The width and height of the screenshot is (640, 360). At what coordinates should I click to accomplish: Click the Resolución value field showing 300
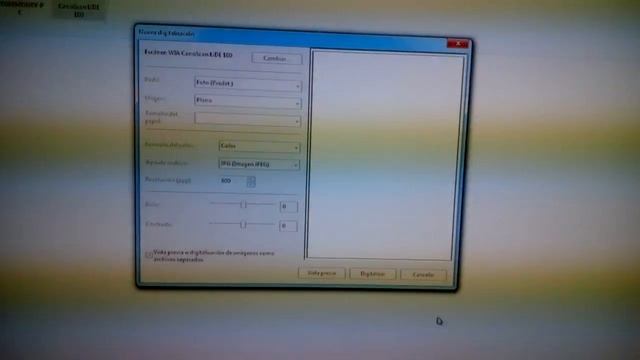233,181
